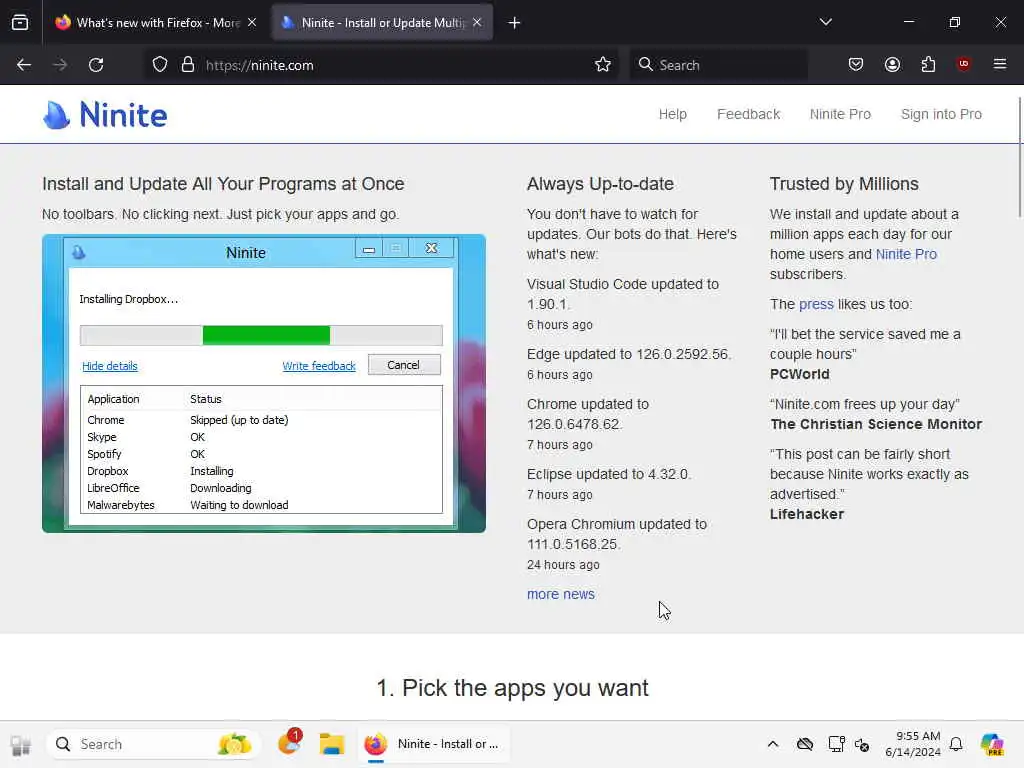This screenshot has width=1024, height=768.
Task: View site security padlock info
Action: click(x=188, y=65)
